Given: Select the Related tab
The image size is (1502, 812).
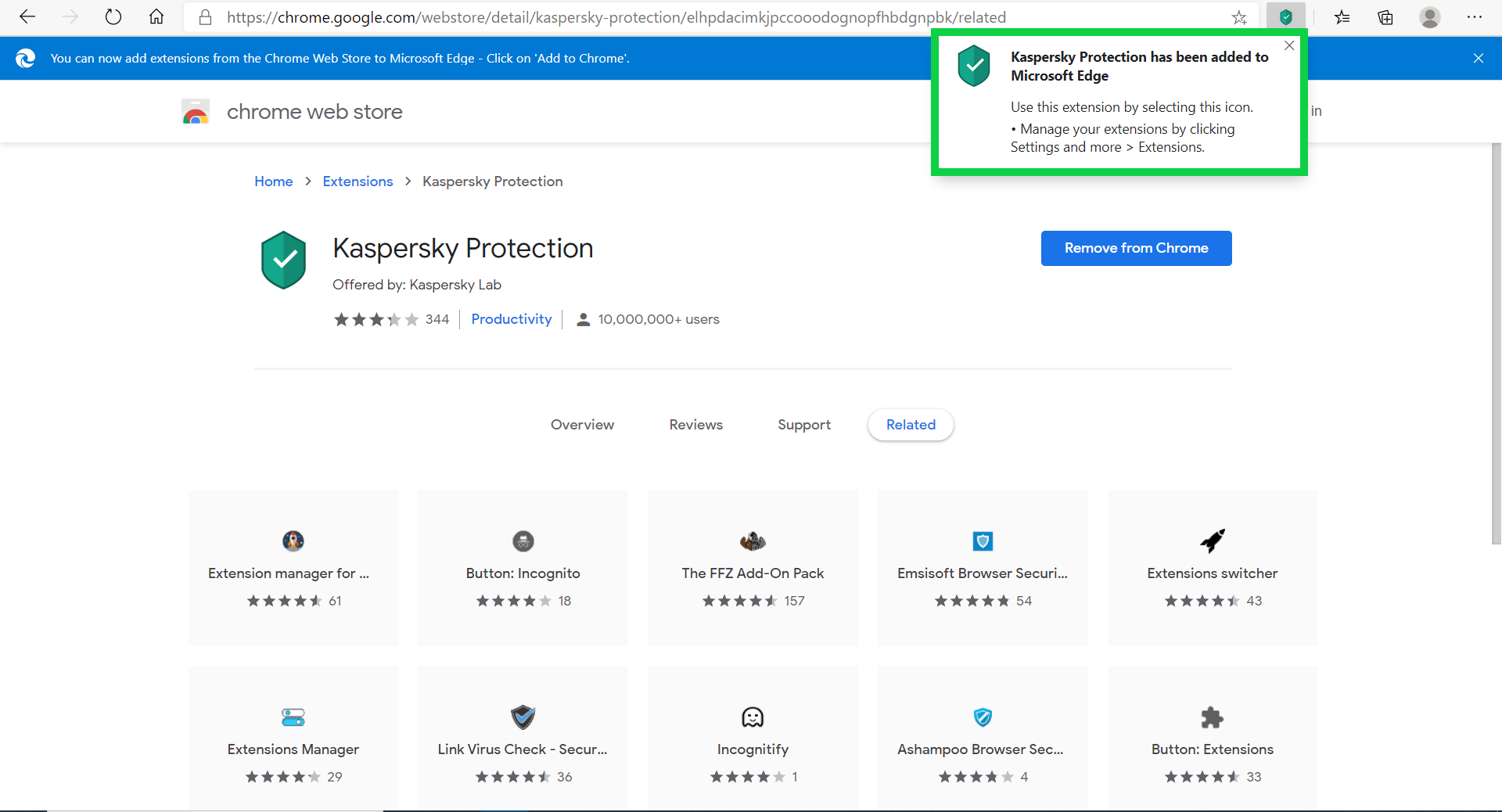Looking at the screenshot, I should [911, 425].
